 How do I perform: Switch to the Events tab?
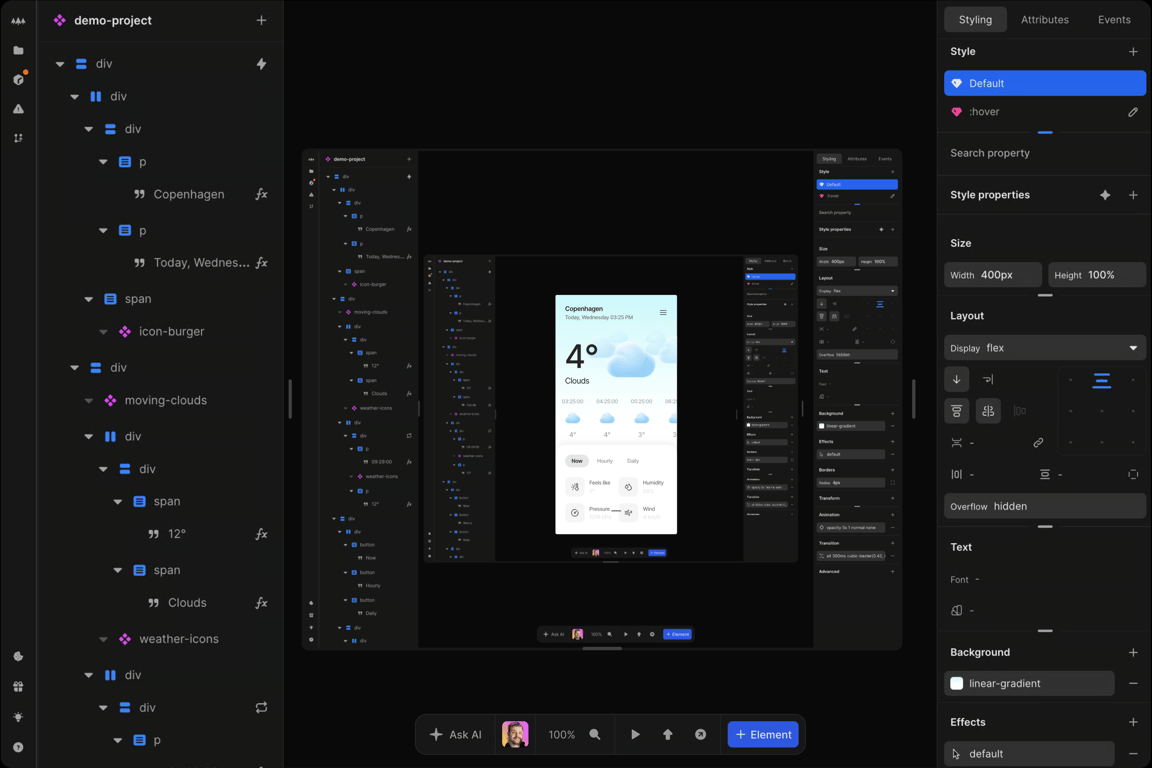tap(1114, 19)
